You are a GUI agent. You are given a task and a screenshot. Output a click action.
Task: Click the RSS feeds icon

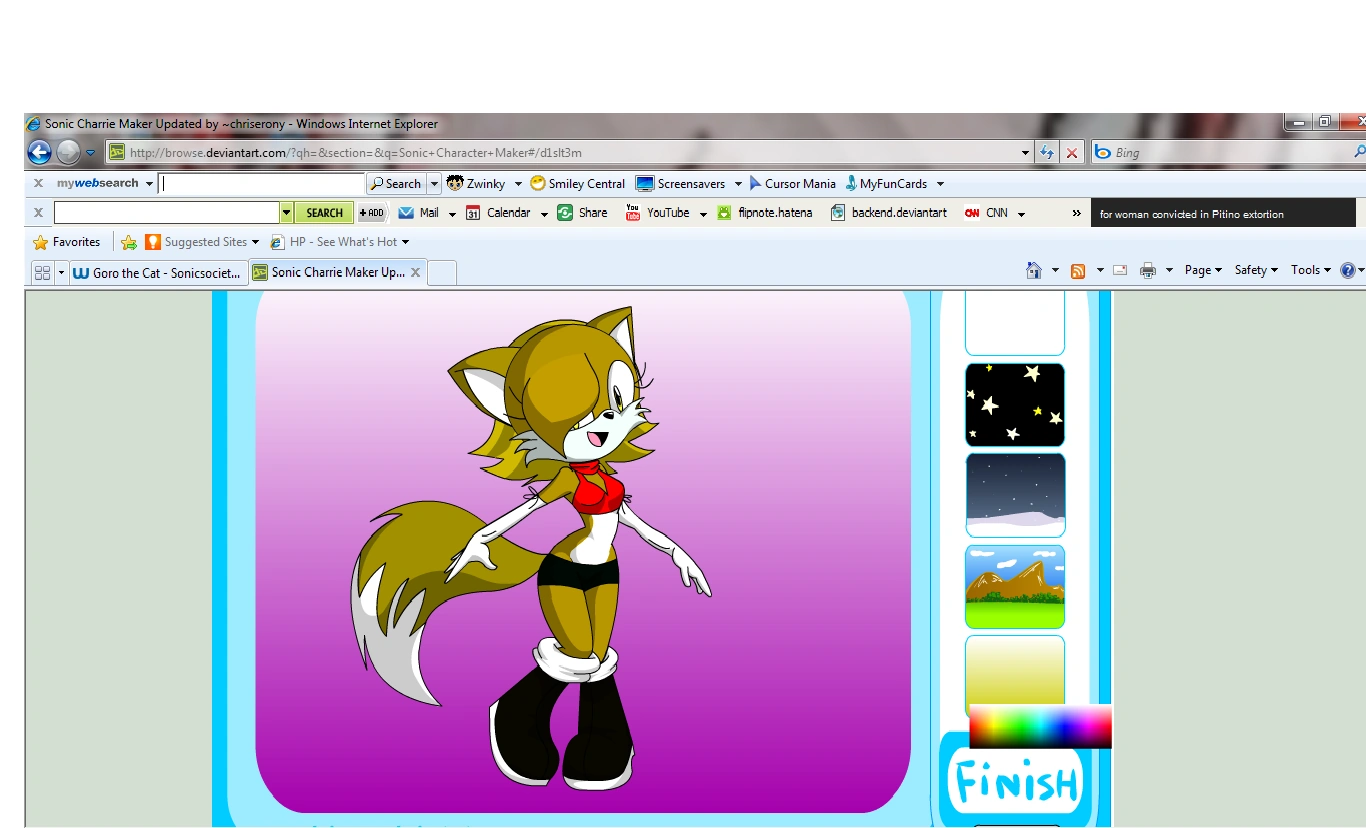coord(1078,270)
